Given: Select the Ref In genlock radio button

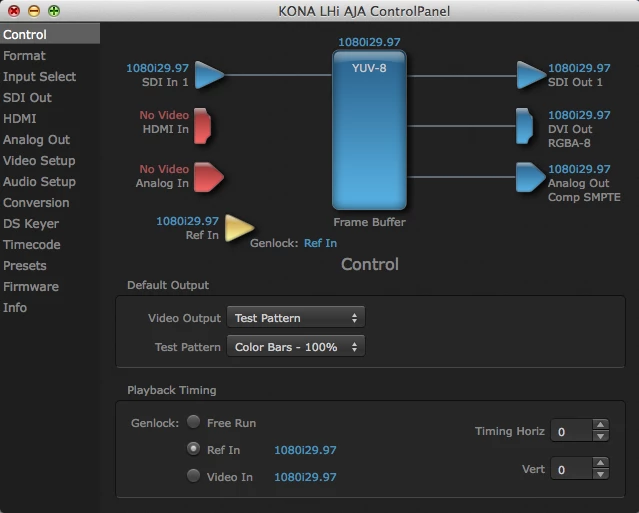Looking at the screenshot, I should click(194, 449).
